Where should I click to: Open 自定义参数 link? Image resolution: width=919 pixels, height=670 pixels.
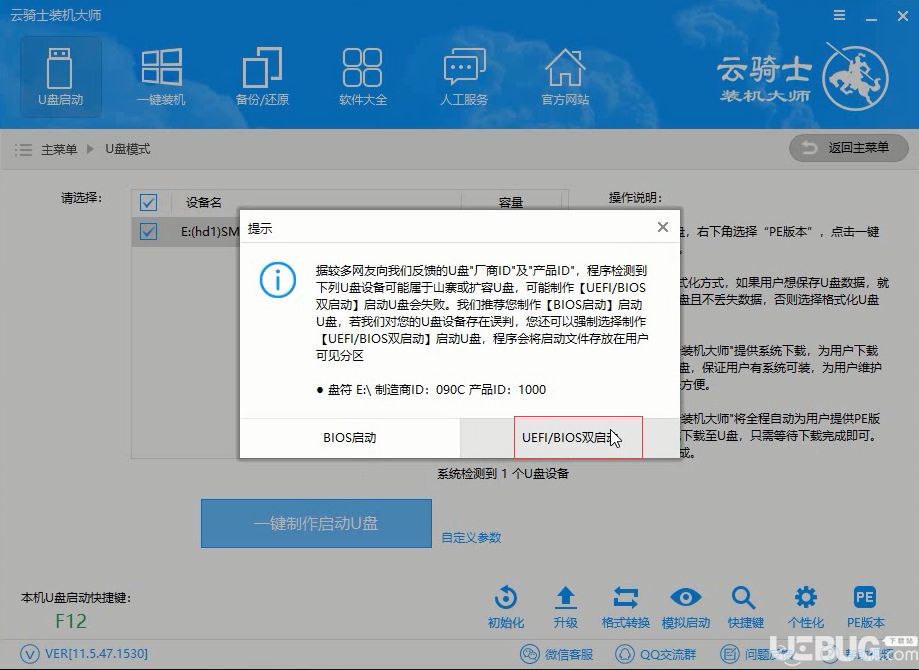click(471, 538)
